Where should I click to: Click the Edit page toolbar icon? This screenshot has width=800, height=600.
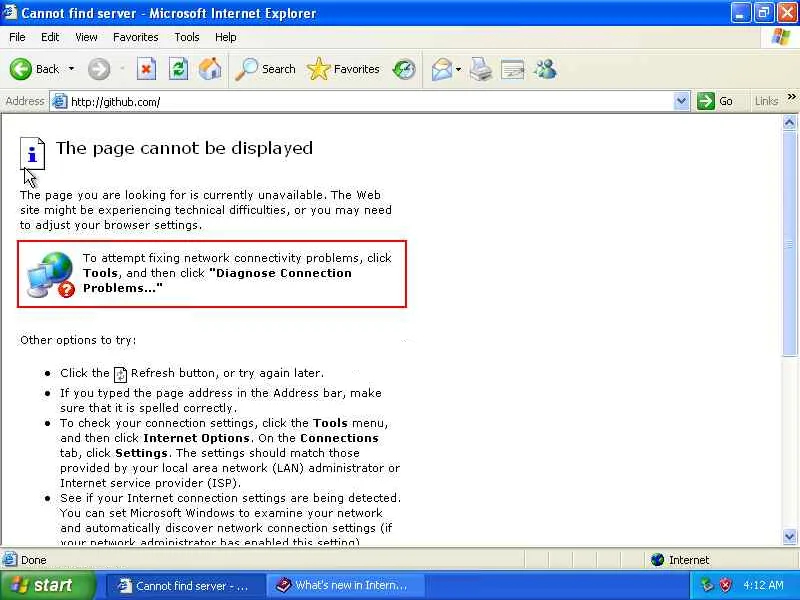pyautogui.click(x=513, y=69)
